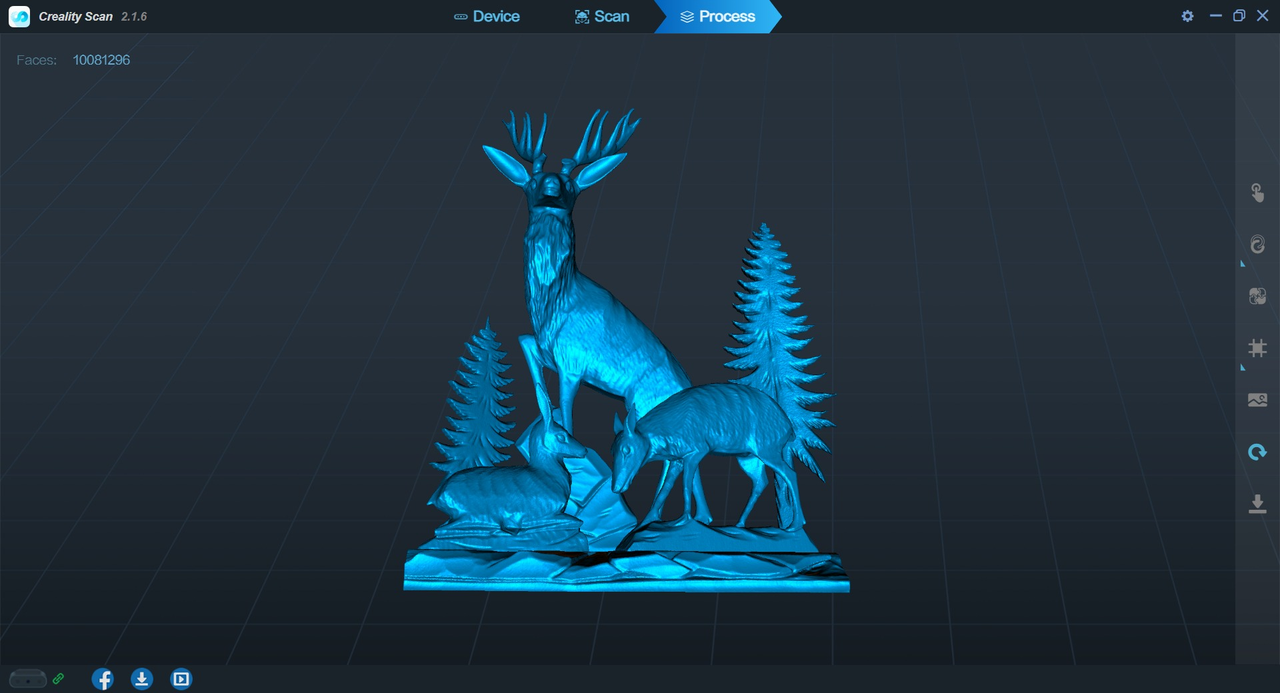Open the Scan tab
Screen dimensions: 1280x693
(602, 16)
